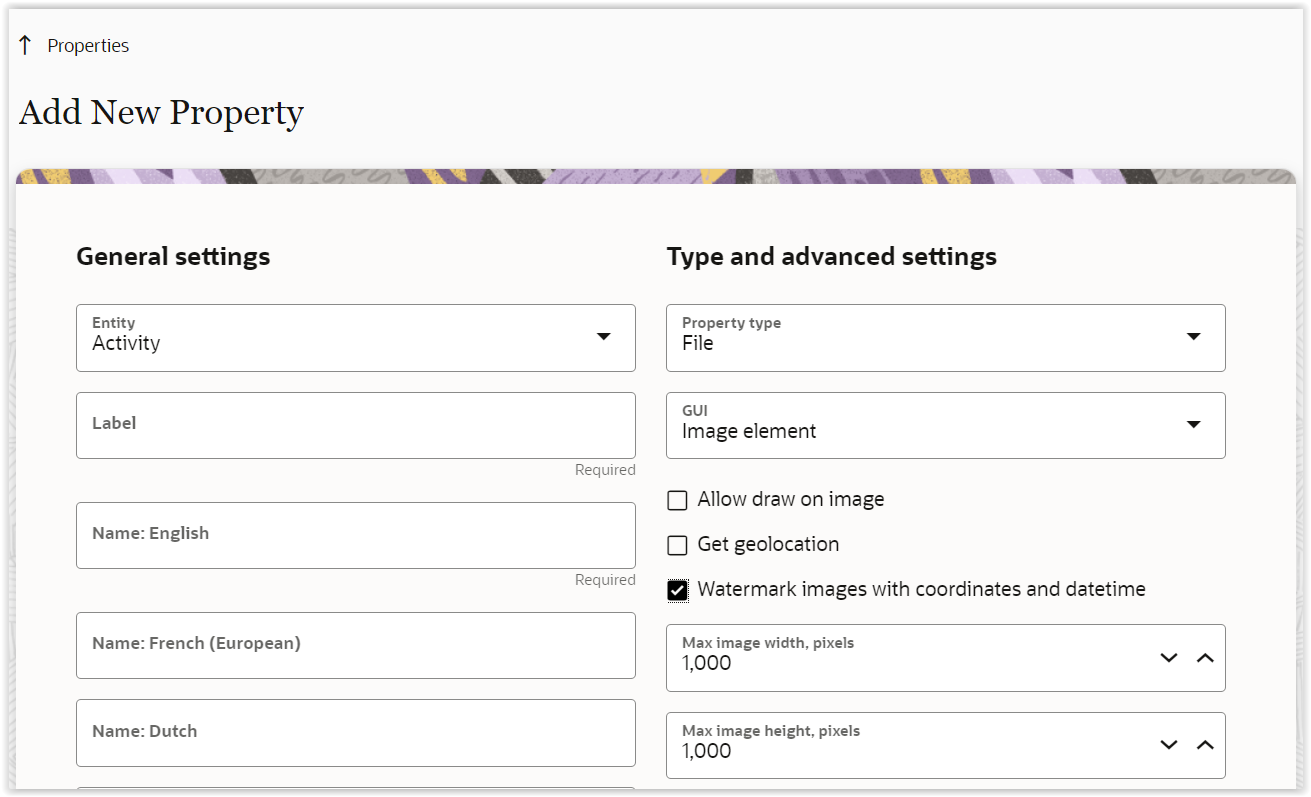Increase Max image height with up chevron
Screen dimensions: 1311x797
1205,745
